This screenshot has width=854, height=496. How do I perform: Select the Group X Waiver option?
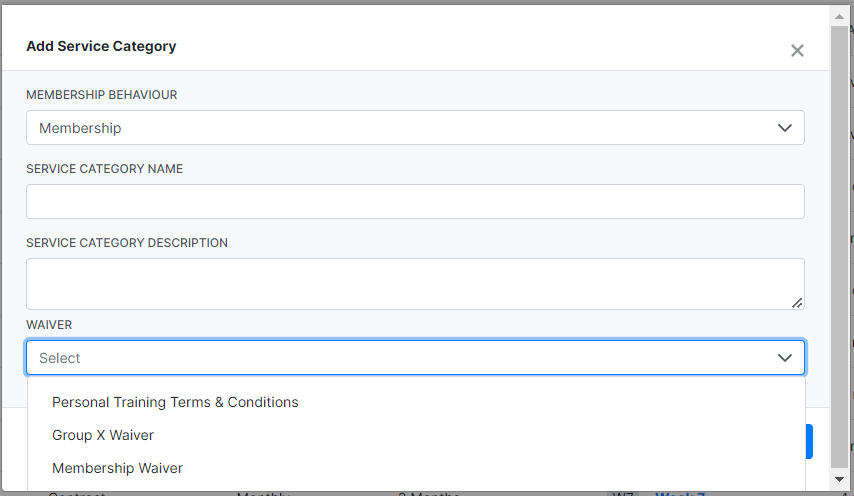pos(103,435)
